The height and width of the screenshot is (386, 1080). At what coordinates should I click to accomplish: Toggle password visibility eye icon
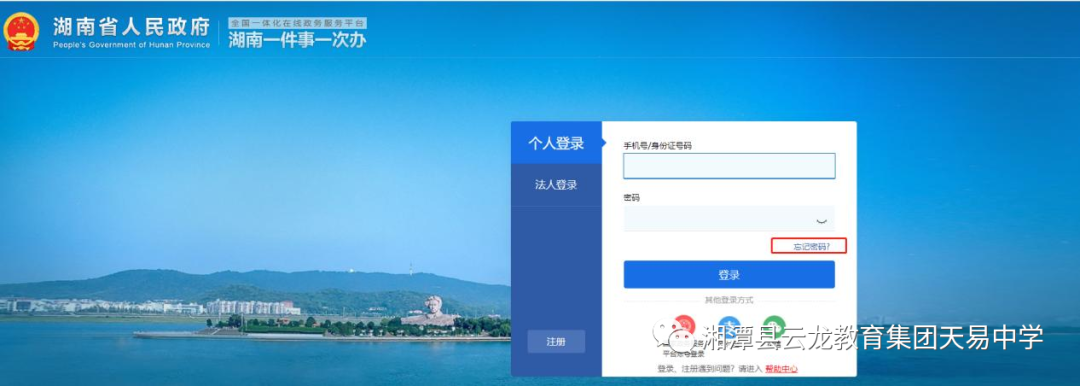[820, 221]
